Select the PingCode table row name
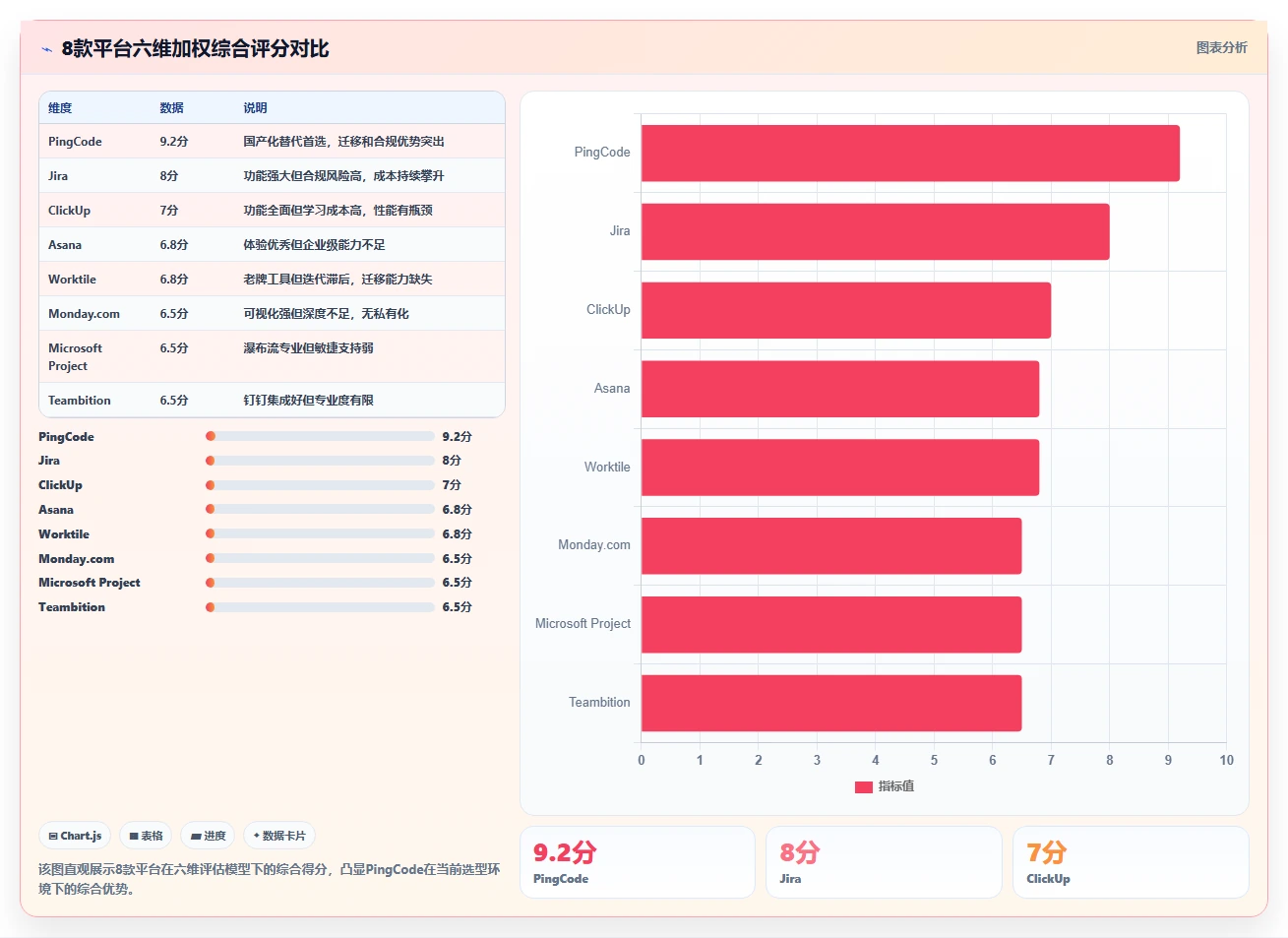 (75, 142)
